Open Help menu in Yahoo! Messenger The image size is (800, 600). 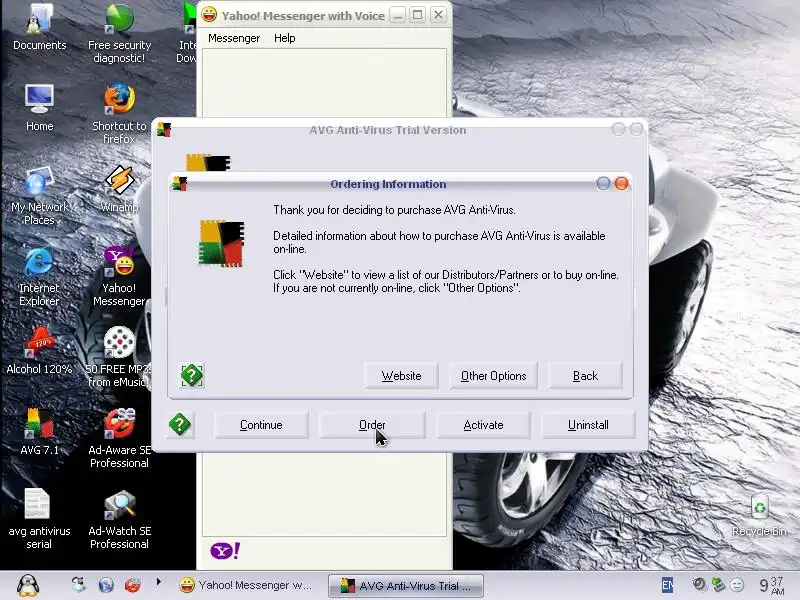pyautogui.click(x=284, y=38)
